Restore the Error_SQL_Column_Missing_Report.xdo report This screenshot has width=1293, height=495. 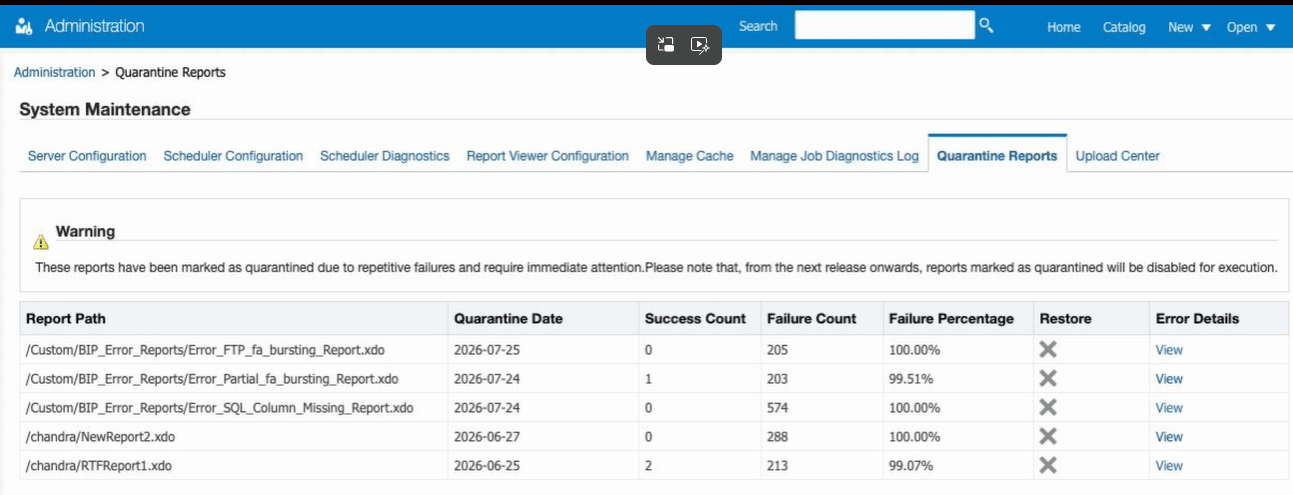1048,407
